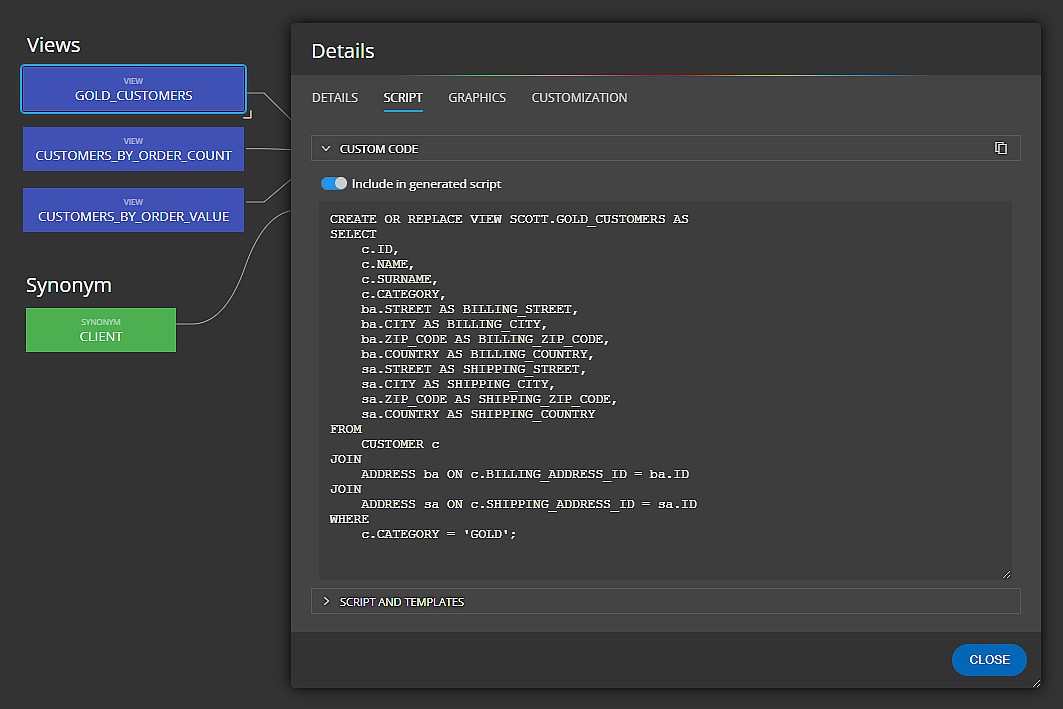Go to the CUSTOMIZATION tab
Screen dimensions: 1063x709
[579, 97]
